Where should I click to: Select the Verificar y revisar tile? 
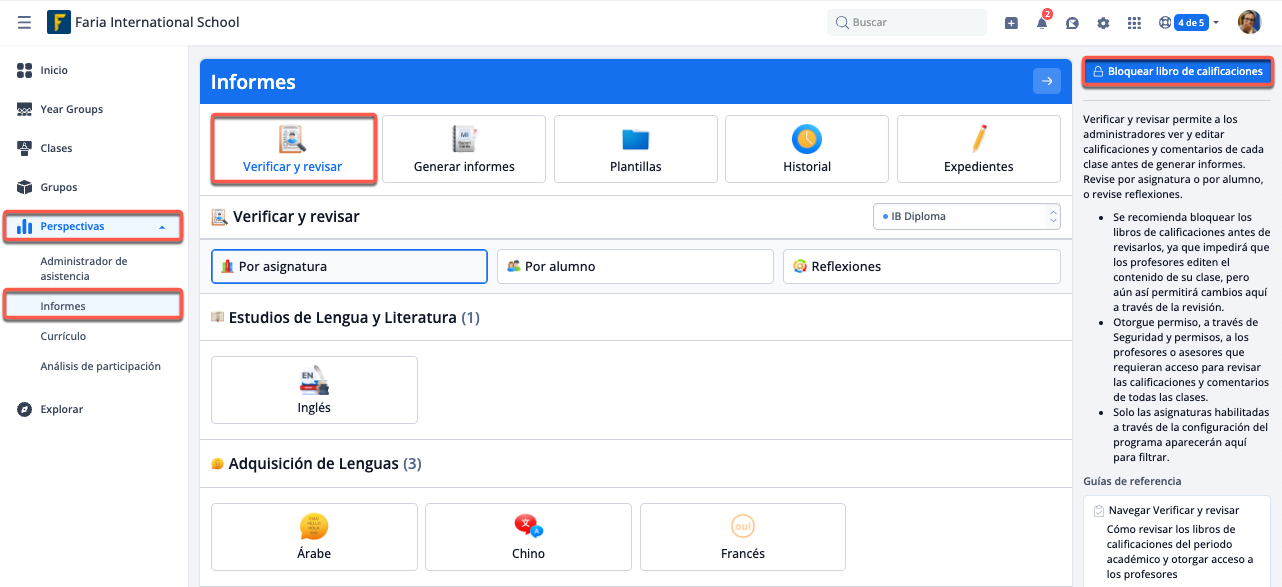point(293,149)
